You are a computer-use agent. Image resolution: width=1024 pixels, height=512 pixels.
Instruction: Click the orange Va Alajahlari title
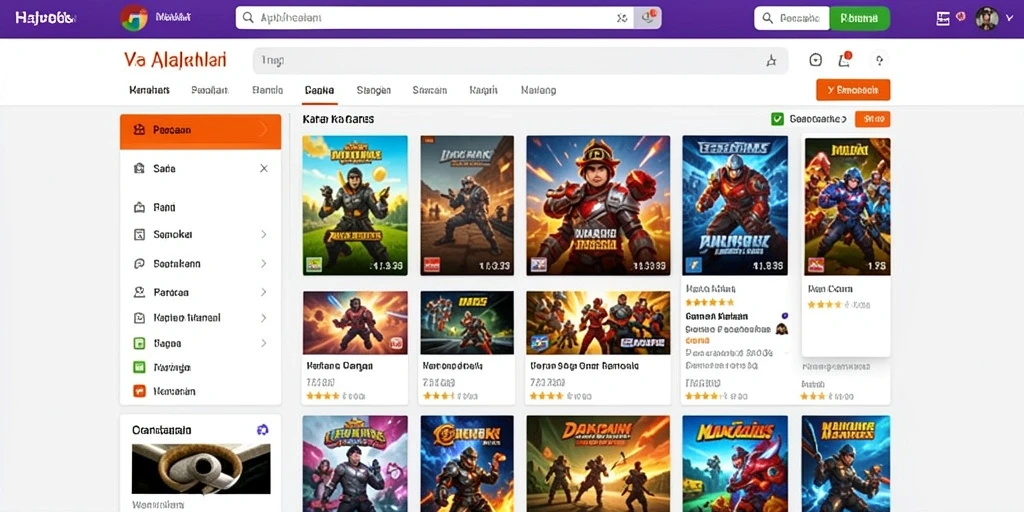pos(175,60)
